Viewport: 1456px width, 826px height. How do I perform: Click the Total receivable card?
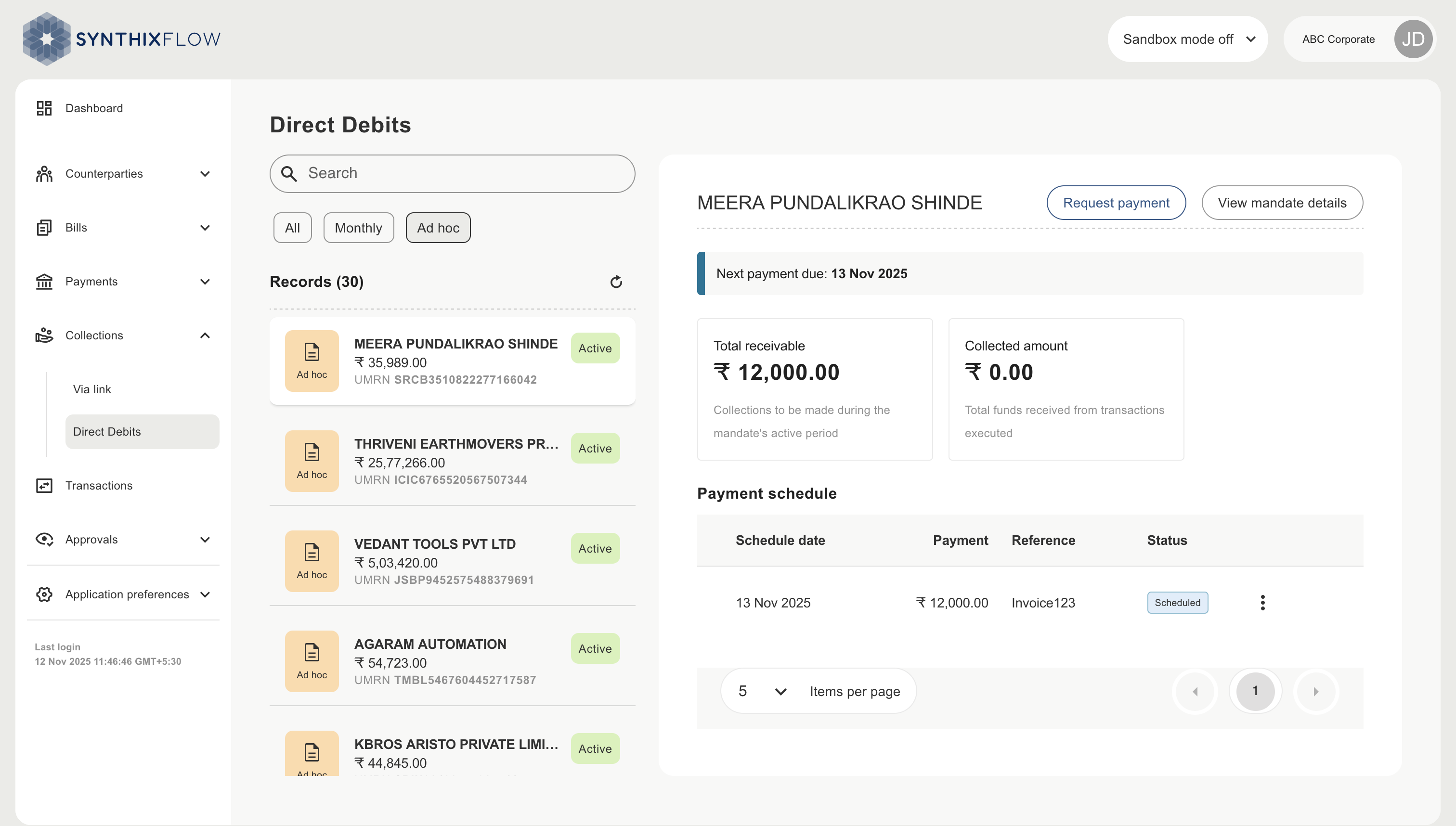click(814, 389)
